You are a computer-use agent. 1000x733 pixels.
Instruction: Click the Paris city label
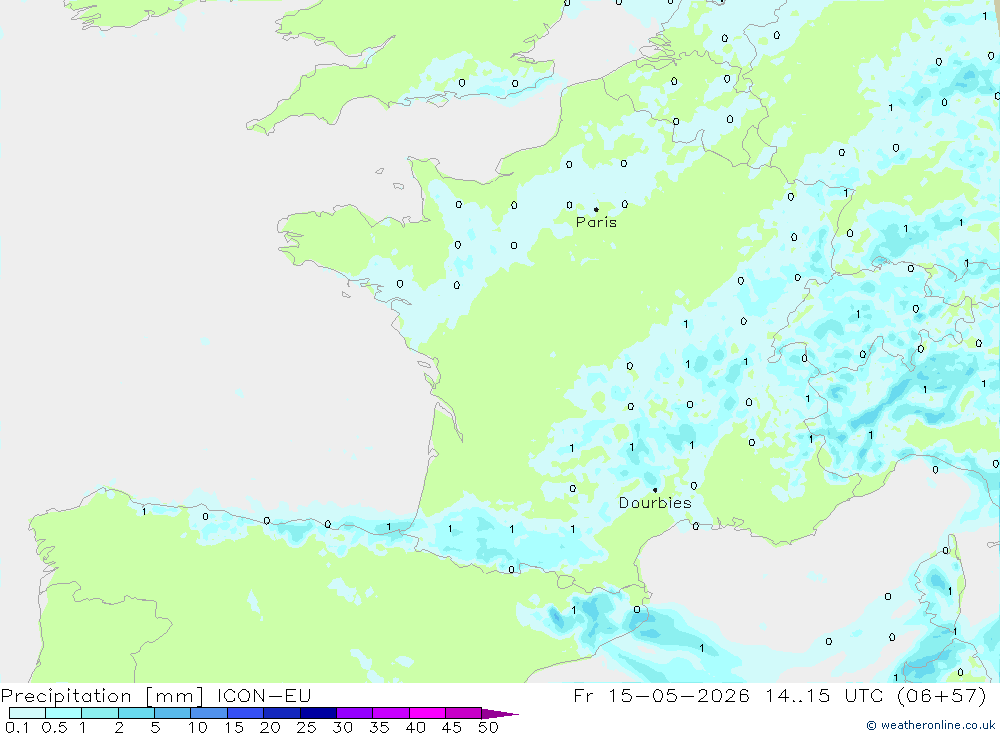(596, 222)
